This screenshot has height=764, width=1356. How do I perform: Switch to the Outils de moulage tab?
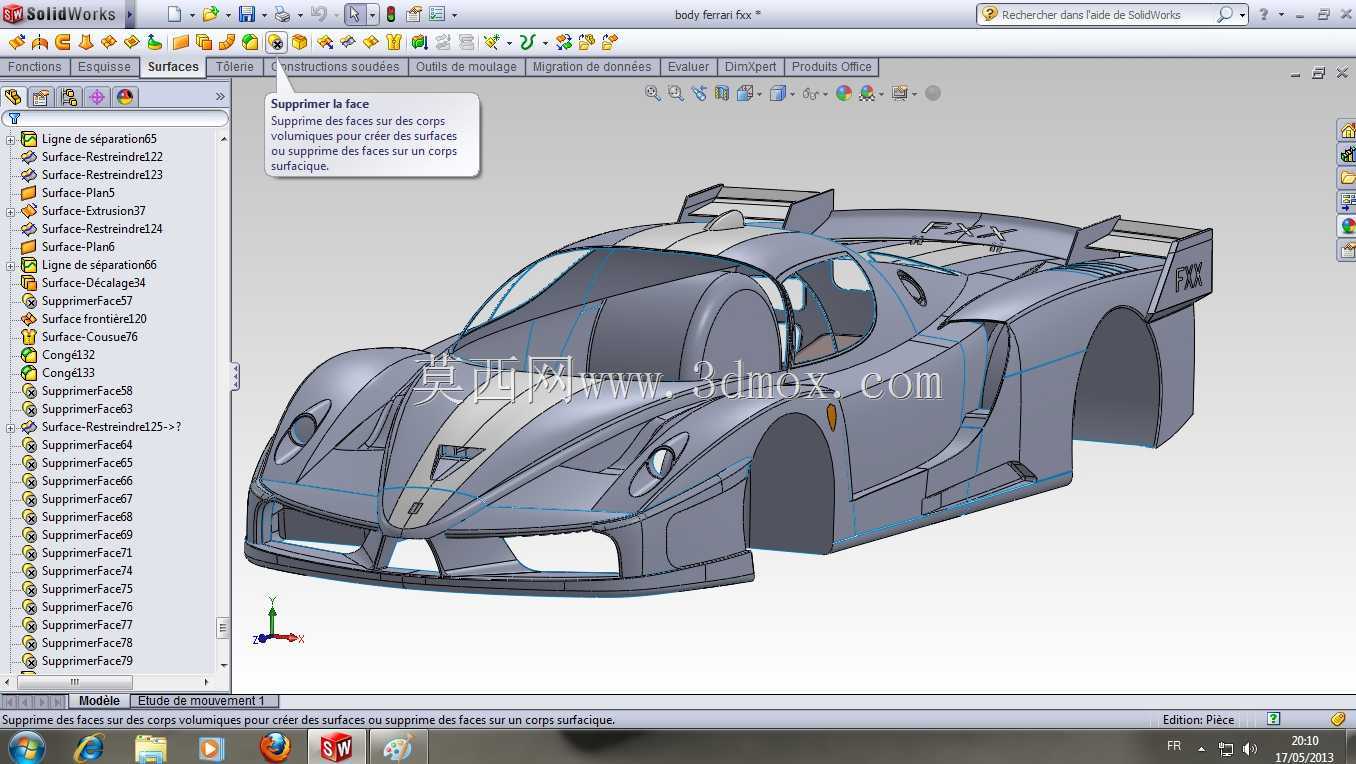tap(466, 67)
